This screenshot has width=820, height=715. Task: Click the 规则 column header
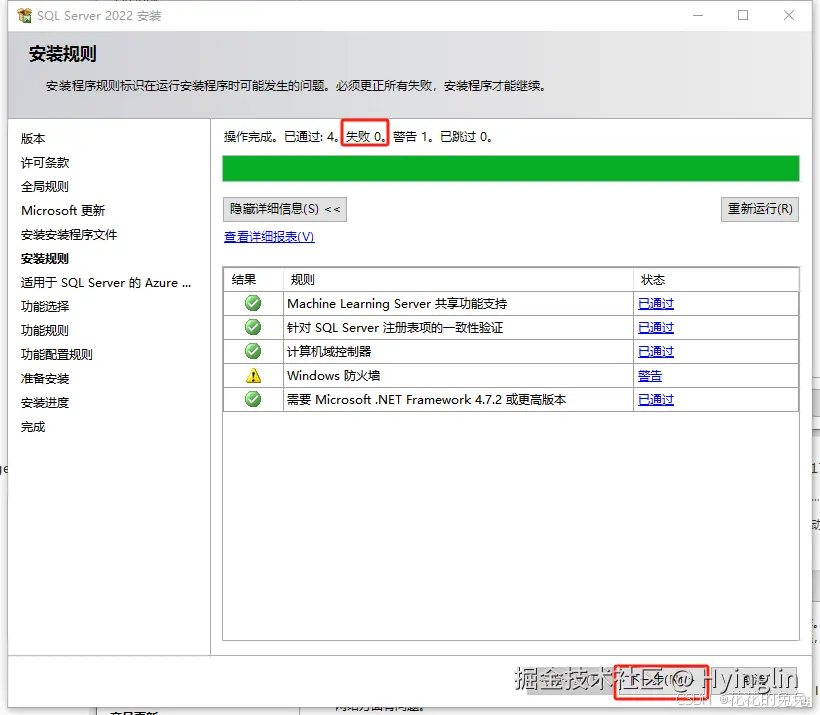(x=458, y=280)
